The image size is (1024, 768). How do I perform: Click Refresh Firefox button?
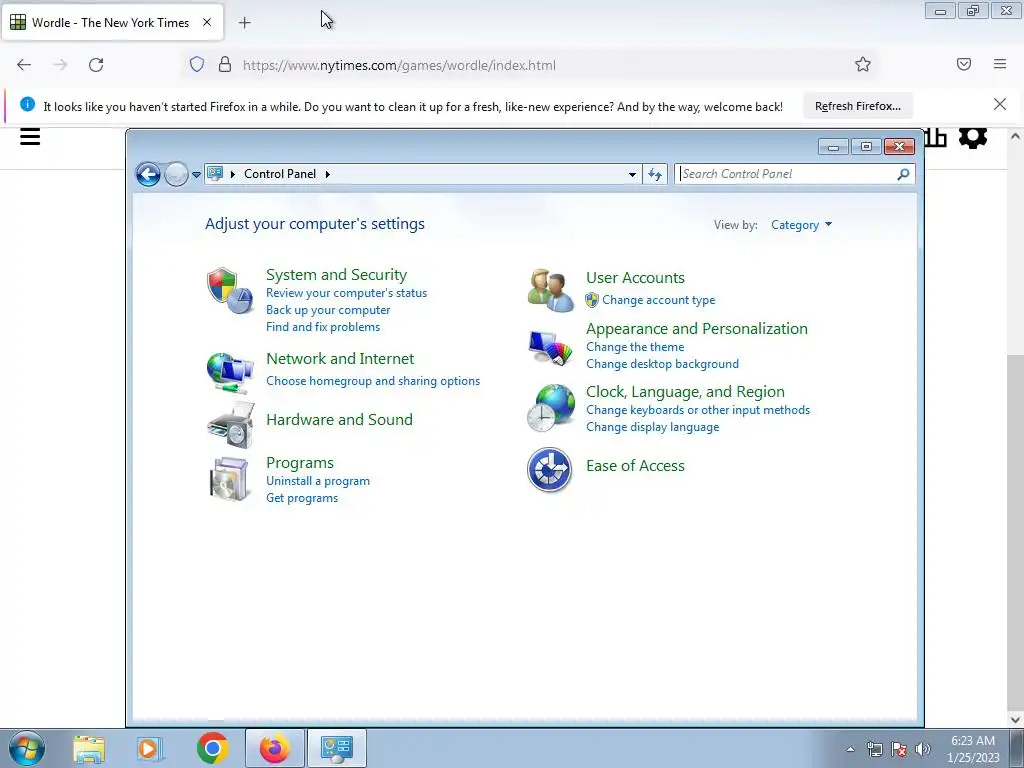tap(857, 106)
